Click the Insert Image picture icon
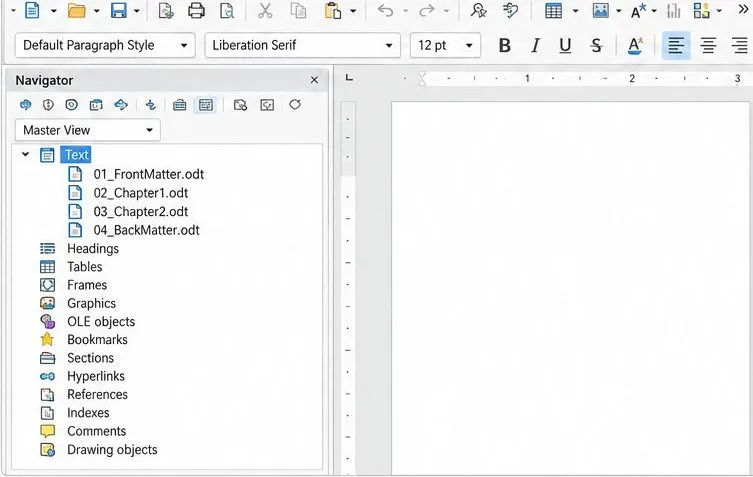The width and height of the screenshot is (753, 477). tap(600, 10)
